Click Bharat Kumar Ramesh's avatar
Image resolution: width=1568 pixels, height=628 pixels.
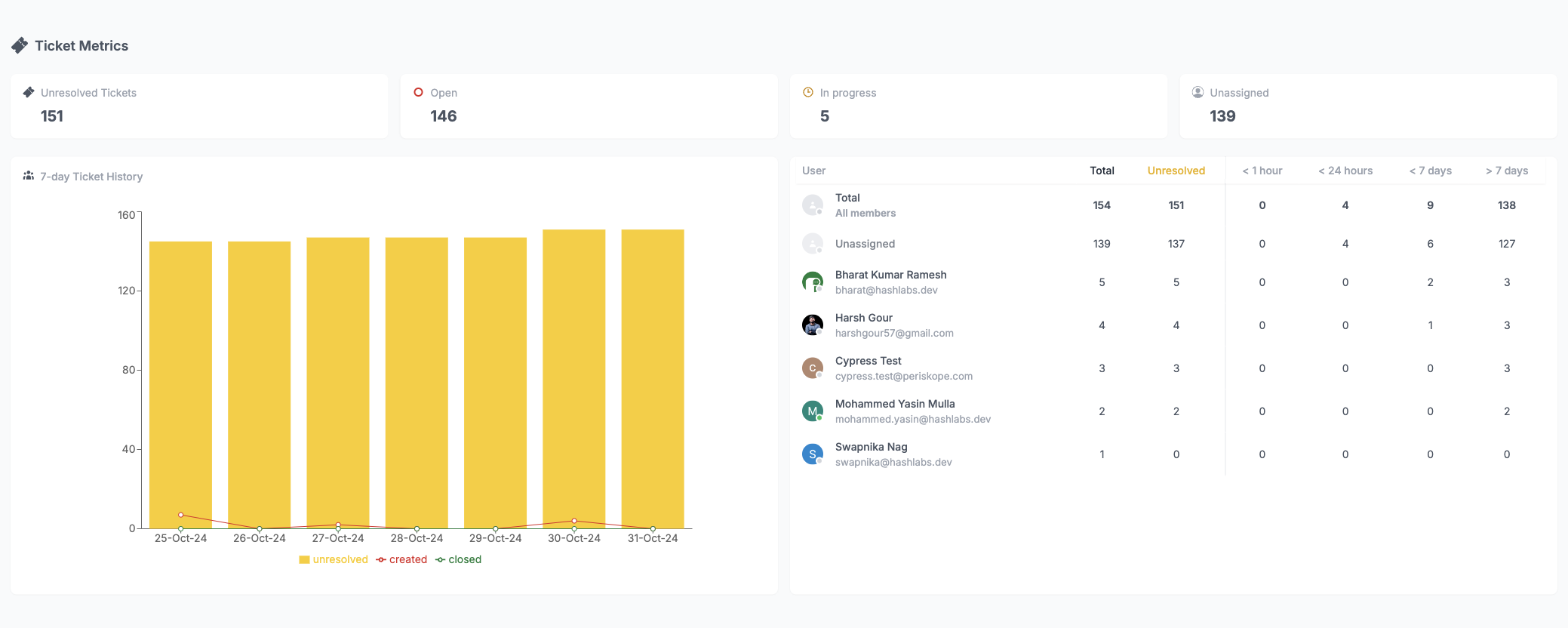(x=813, y=282)
